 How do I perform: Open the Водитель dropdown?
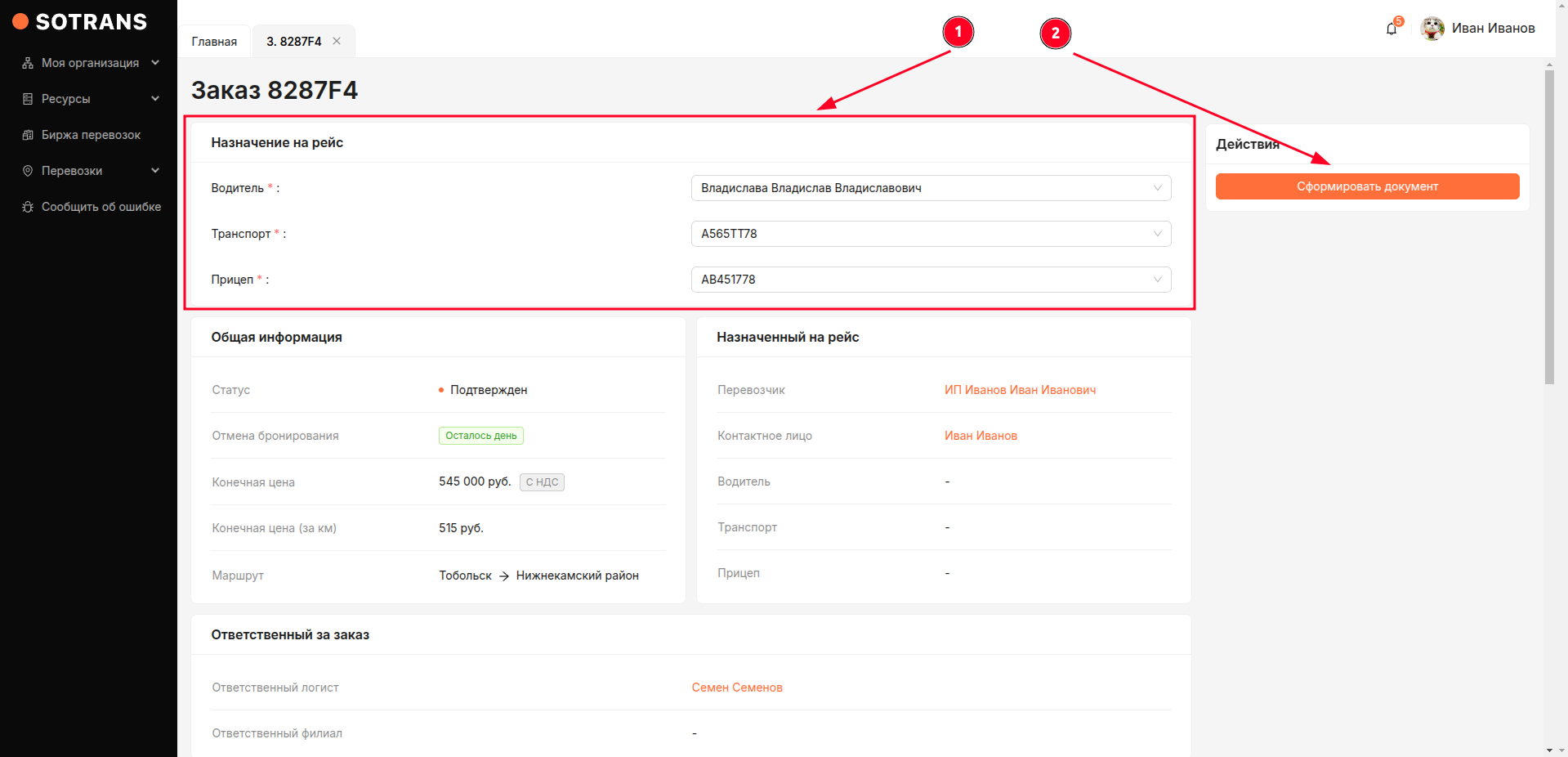click(x=930, y=188)
